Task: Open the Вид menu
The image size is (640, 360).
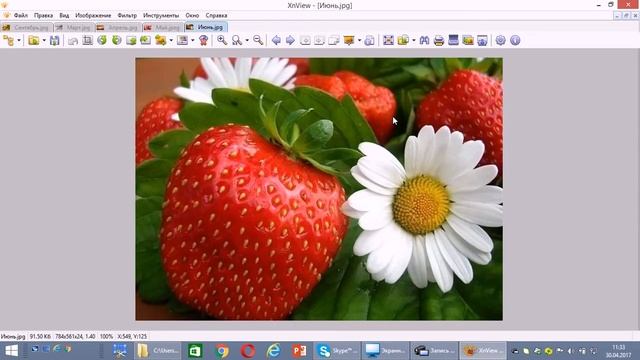Action: [64, 16]
